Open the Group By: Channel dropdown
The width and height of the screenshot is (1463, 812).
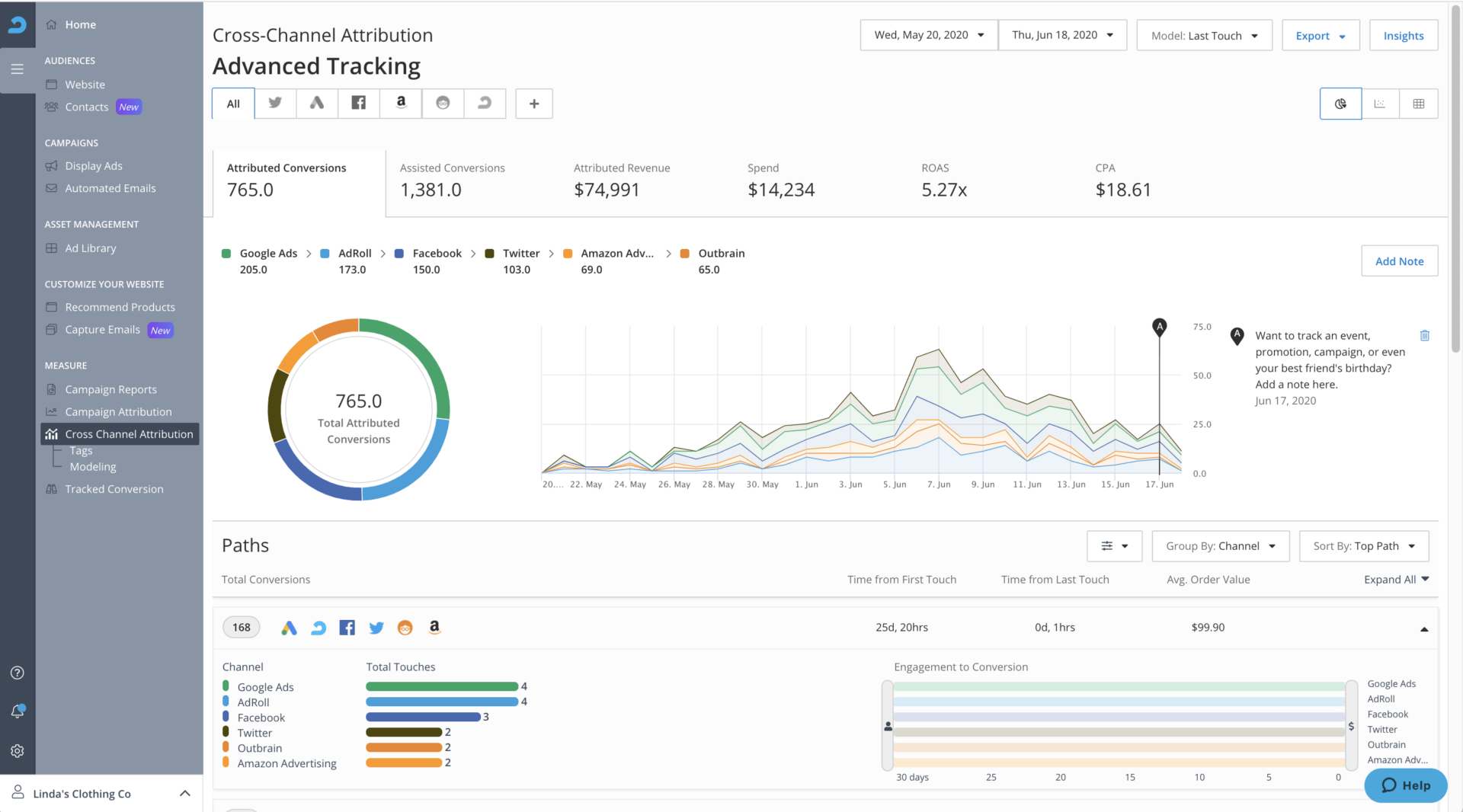tap(1219, 546)
